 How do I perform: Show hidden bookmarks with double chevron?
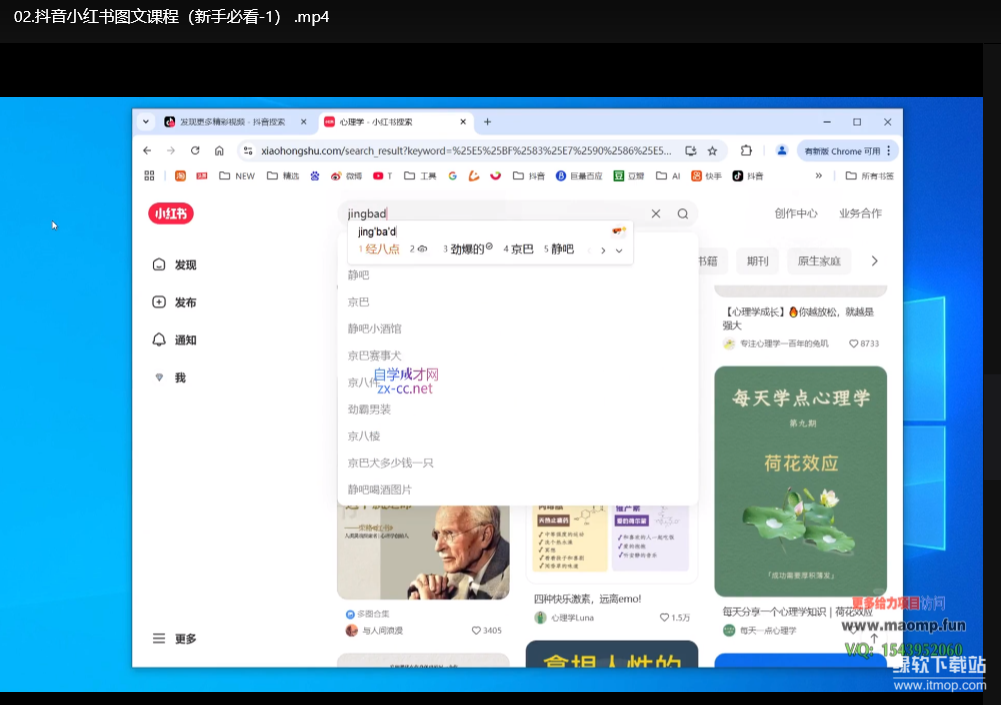pyautogui.click(x=818, y=176)
